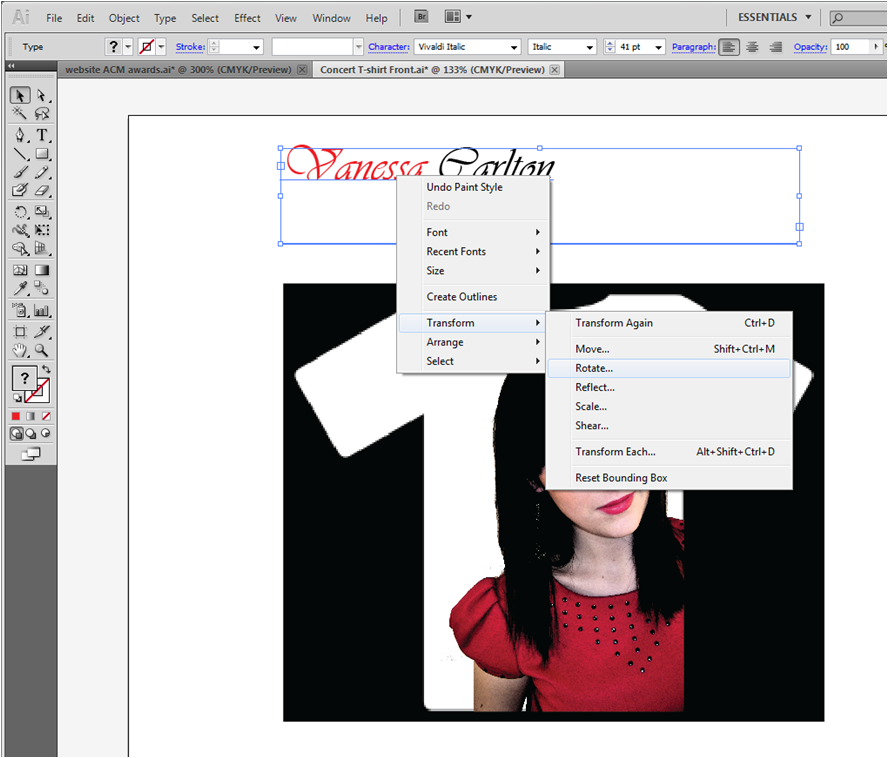
Task: Open the Object menu
Action: click(x=124, y=18)
